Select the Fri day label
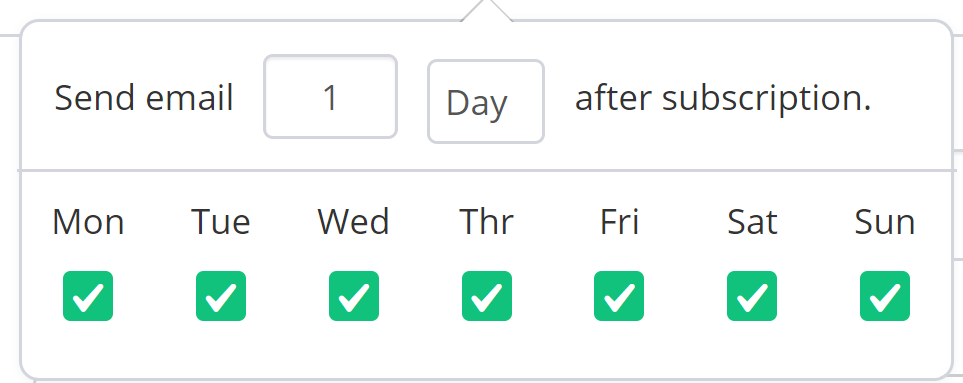This screenshot has height=383, width=963. (x=619, y=222)
